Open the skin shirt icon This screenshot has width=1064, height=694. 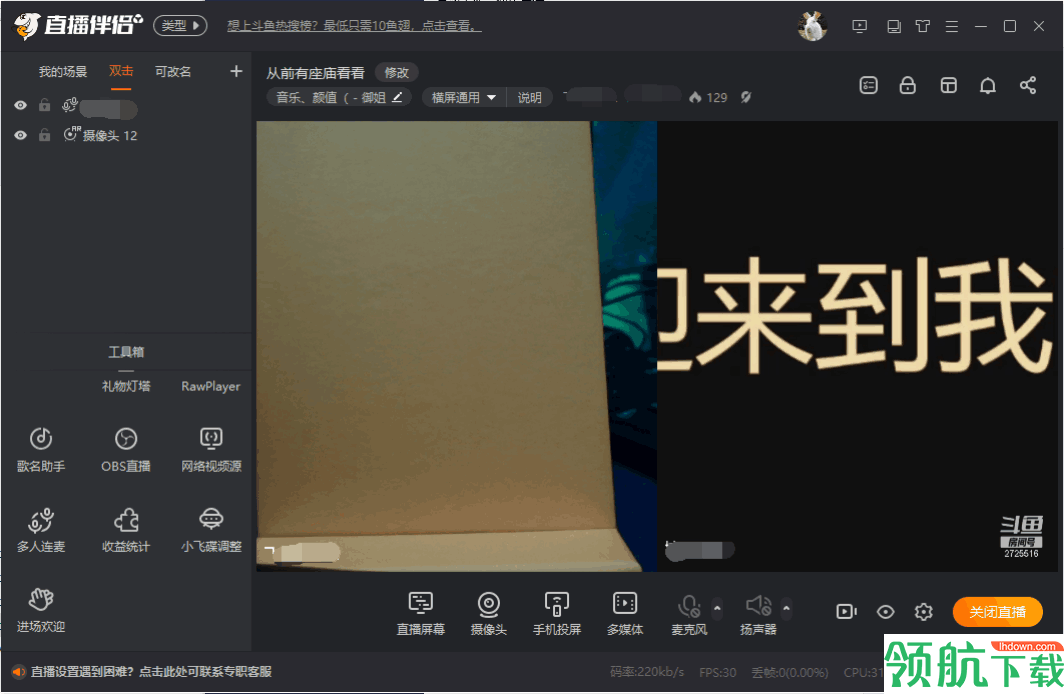(x=922, y=26)
